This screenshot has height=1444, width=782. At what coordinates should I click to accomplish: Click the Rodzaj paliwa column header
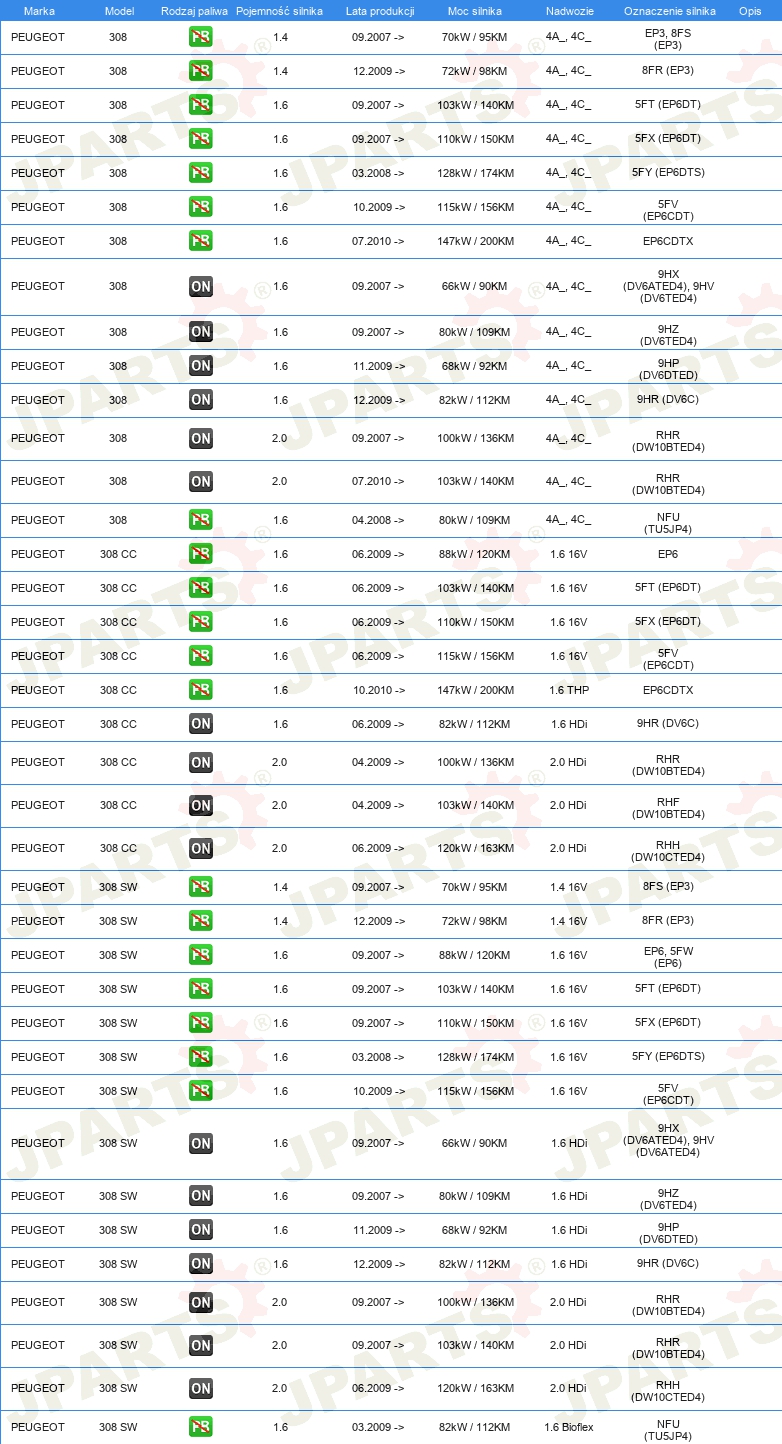[x=194, y=10]
